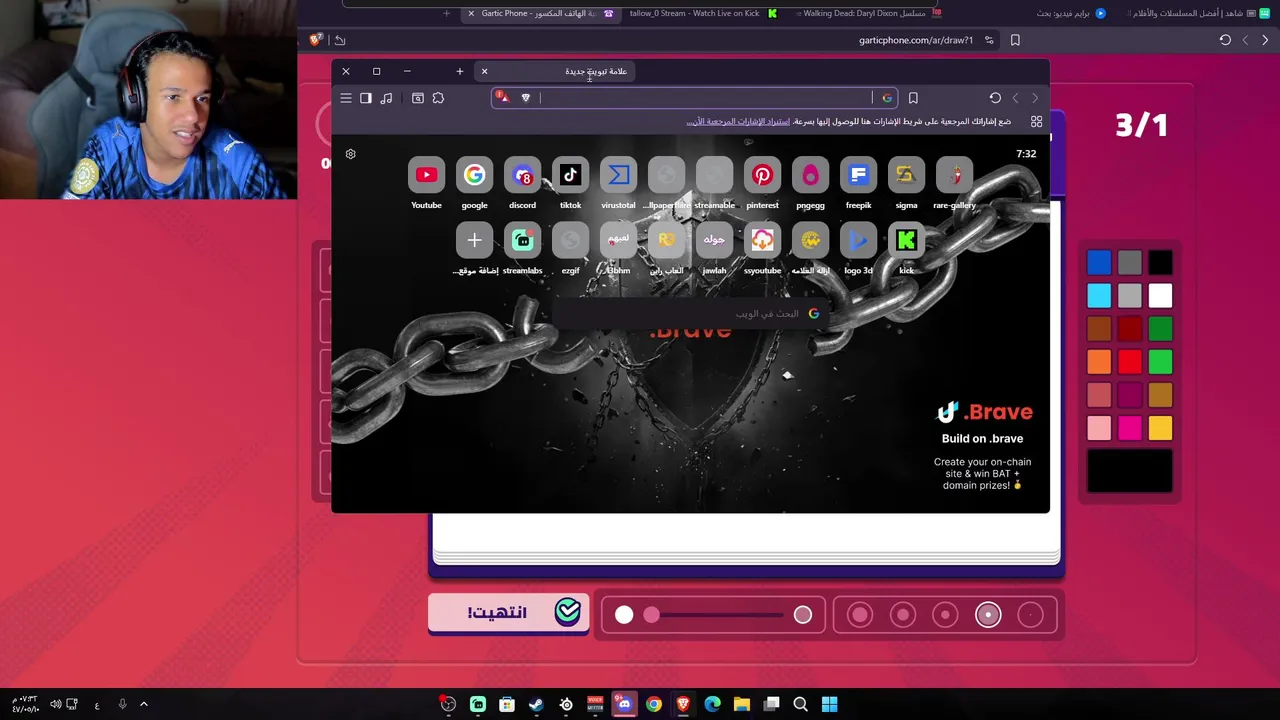The image size is (1280, 720).
Task: Select red color swatch in Gartic palette
Action: (1130, 362)
